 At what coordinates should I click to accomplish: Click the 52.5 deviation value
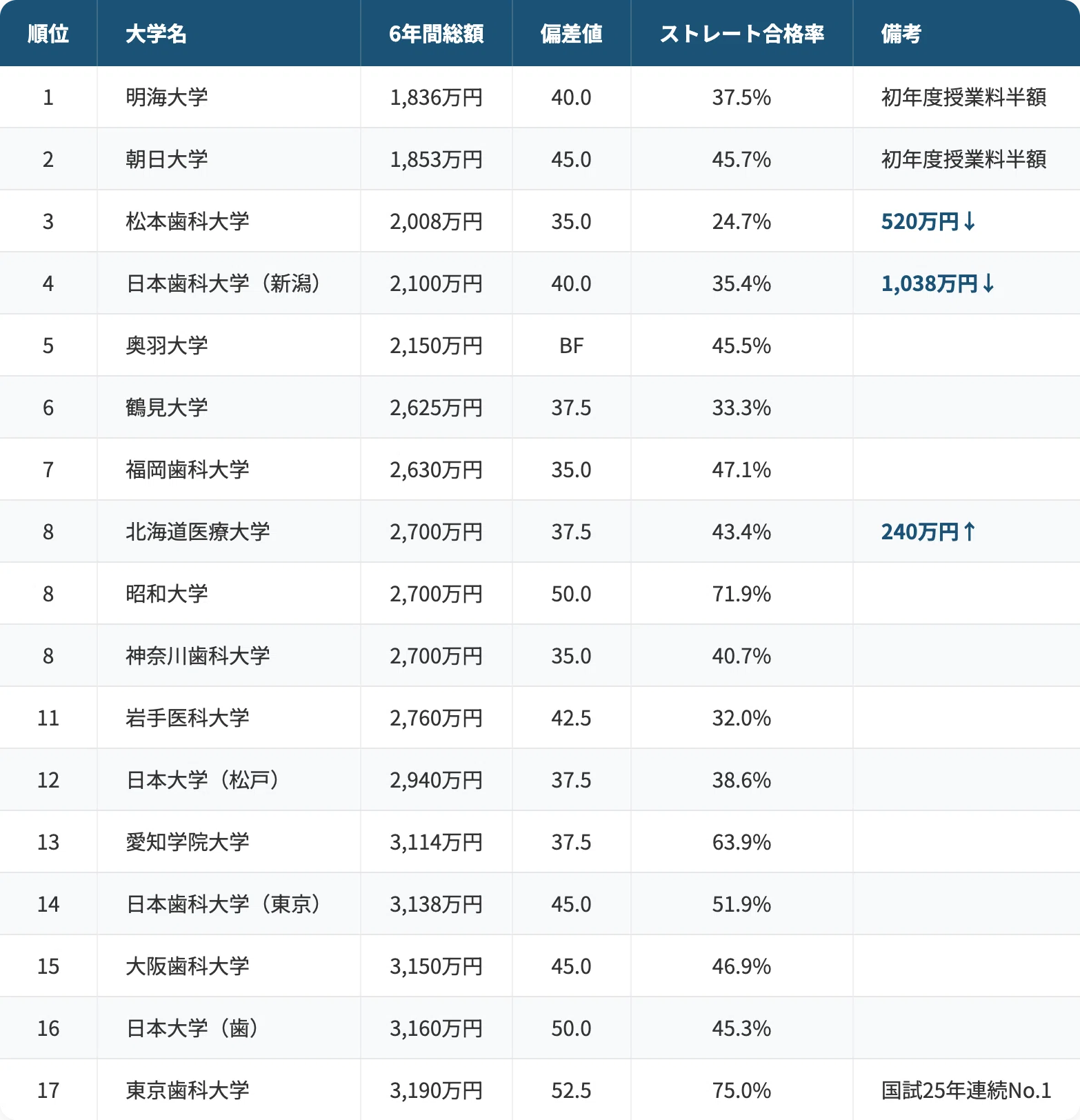[x=571, y=1090]
